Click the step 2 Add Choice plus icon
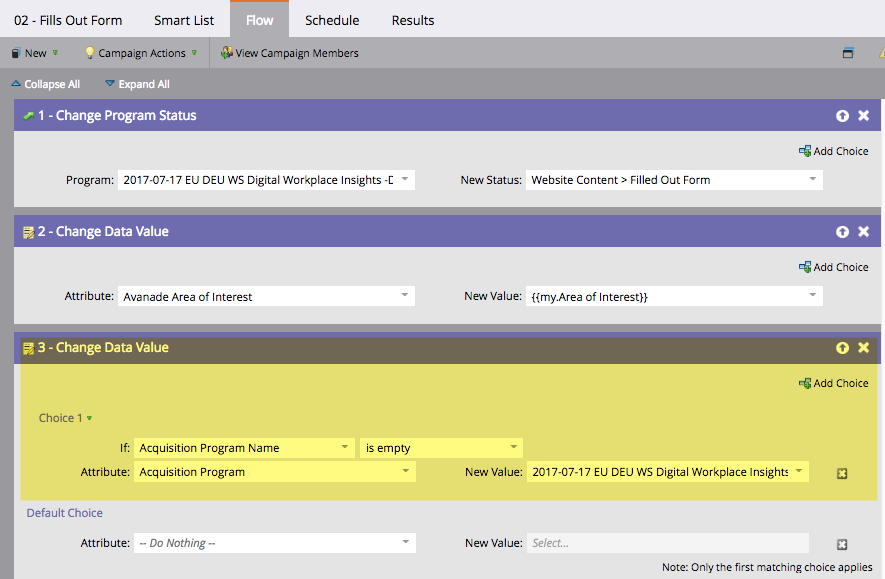The height and width of the screenshot is (579, 885). pos(805,266)
